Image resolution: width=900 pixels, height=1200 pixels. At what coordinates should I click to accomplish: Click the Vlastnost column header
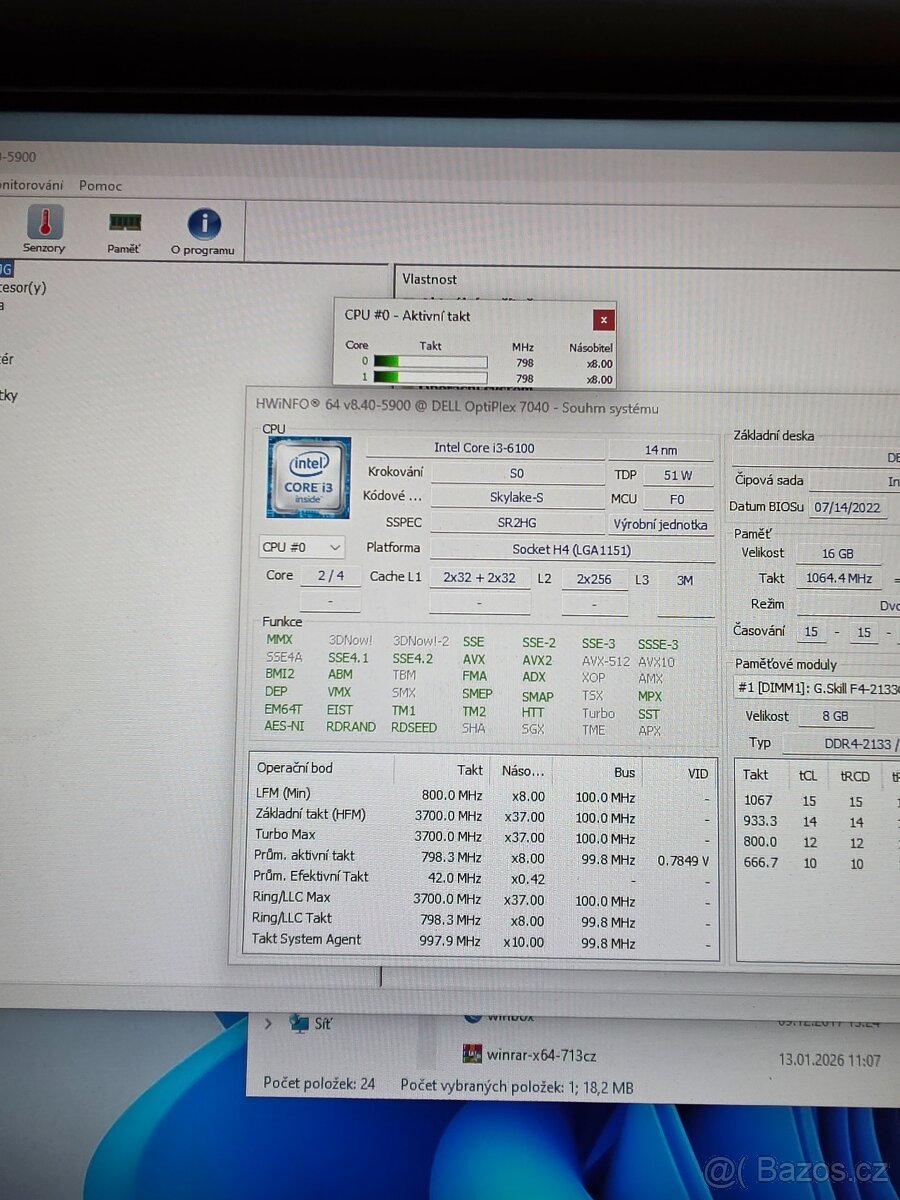(430, 279)
